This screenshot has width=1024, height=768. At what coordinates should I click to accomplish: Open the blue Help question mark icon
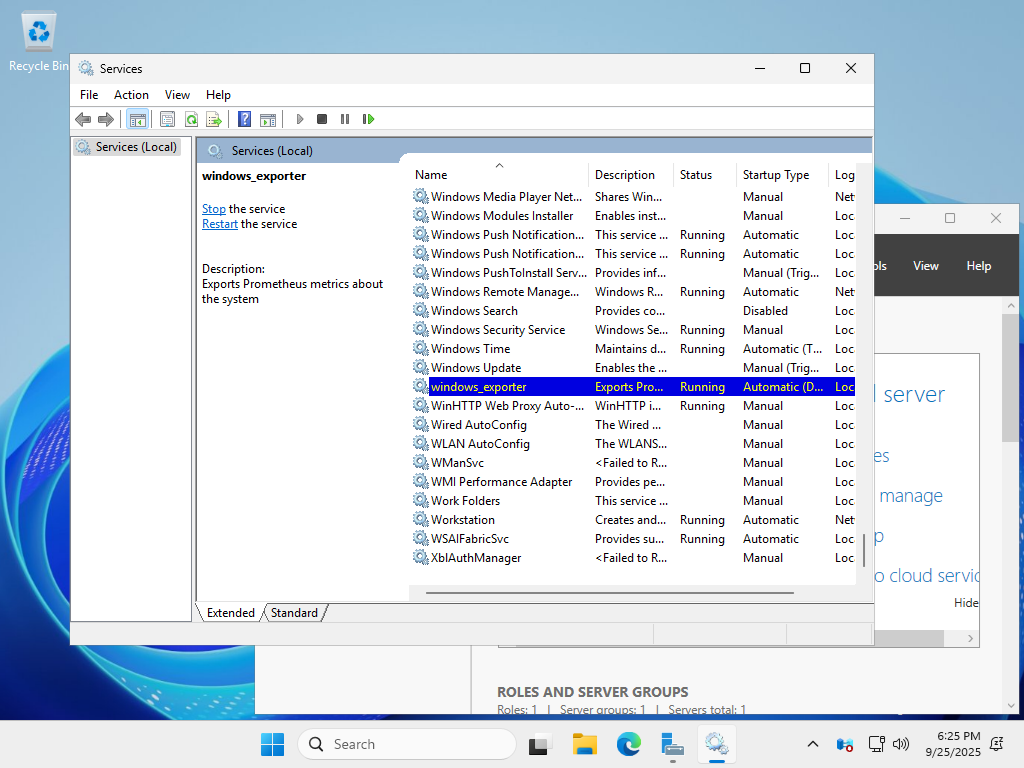point(244,119)
